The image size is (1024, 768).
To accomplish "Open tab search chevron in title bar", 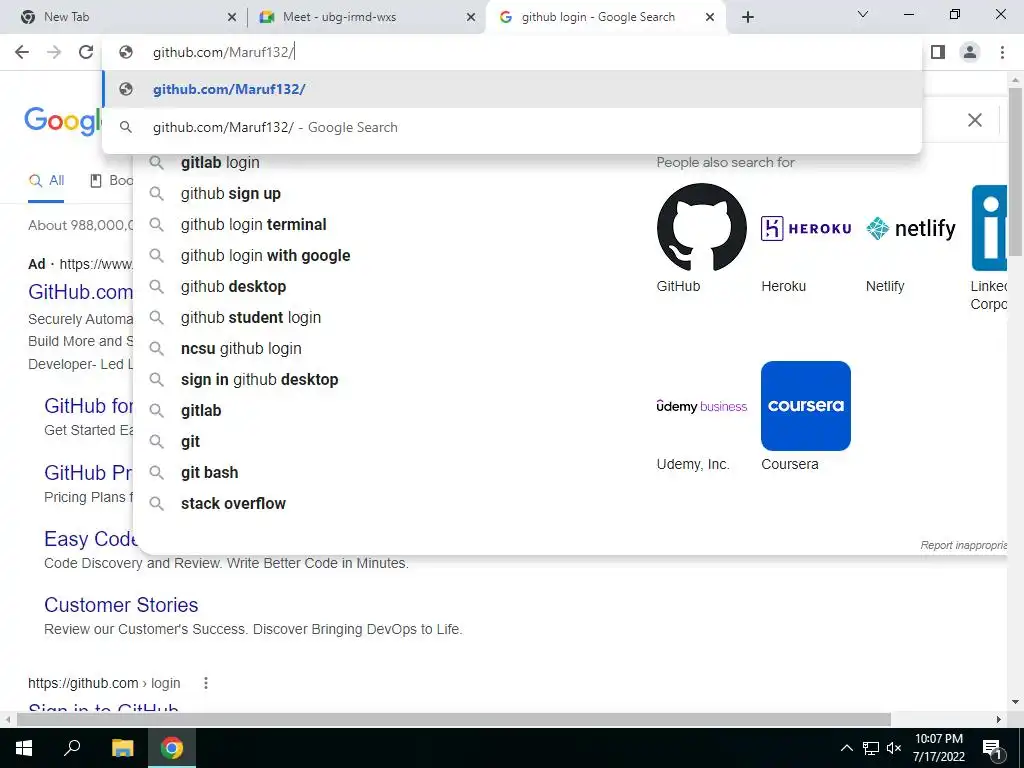I will pyautogui.click(x=863, y=14).
